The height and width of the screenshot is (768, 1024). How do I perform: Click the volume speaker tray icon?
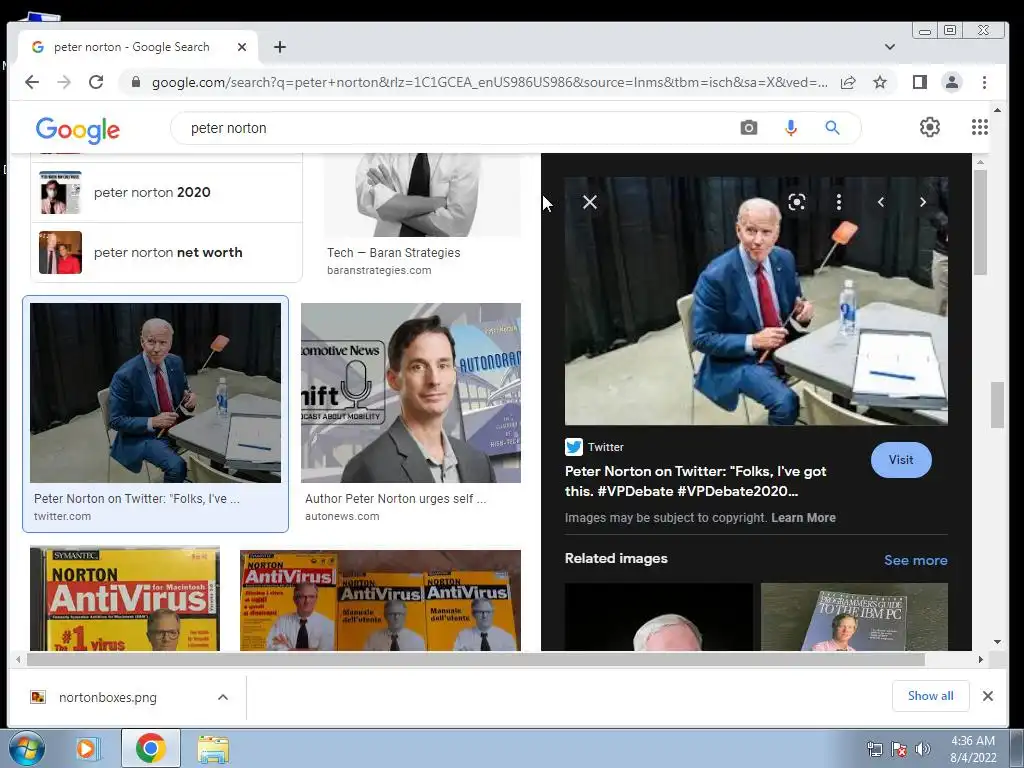click(x=923, y=749)
